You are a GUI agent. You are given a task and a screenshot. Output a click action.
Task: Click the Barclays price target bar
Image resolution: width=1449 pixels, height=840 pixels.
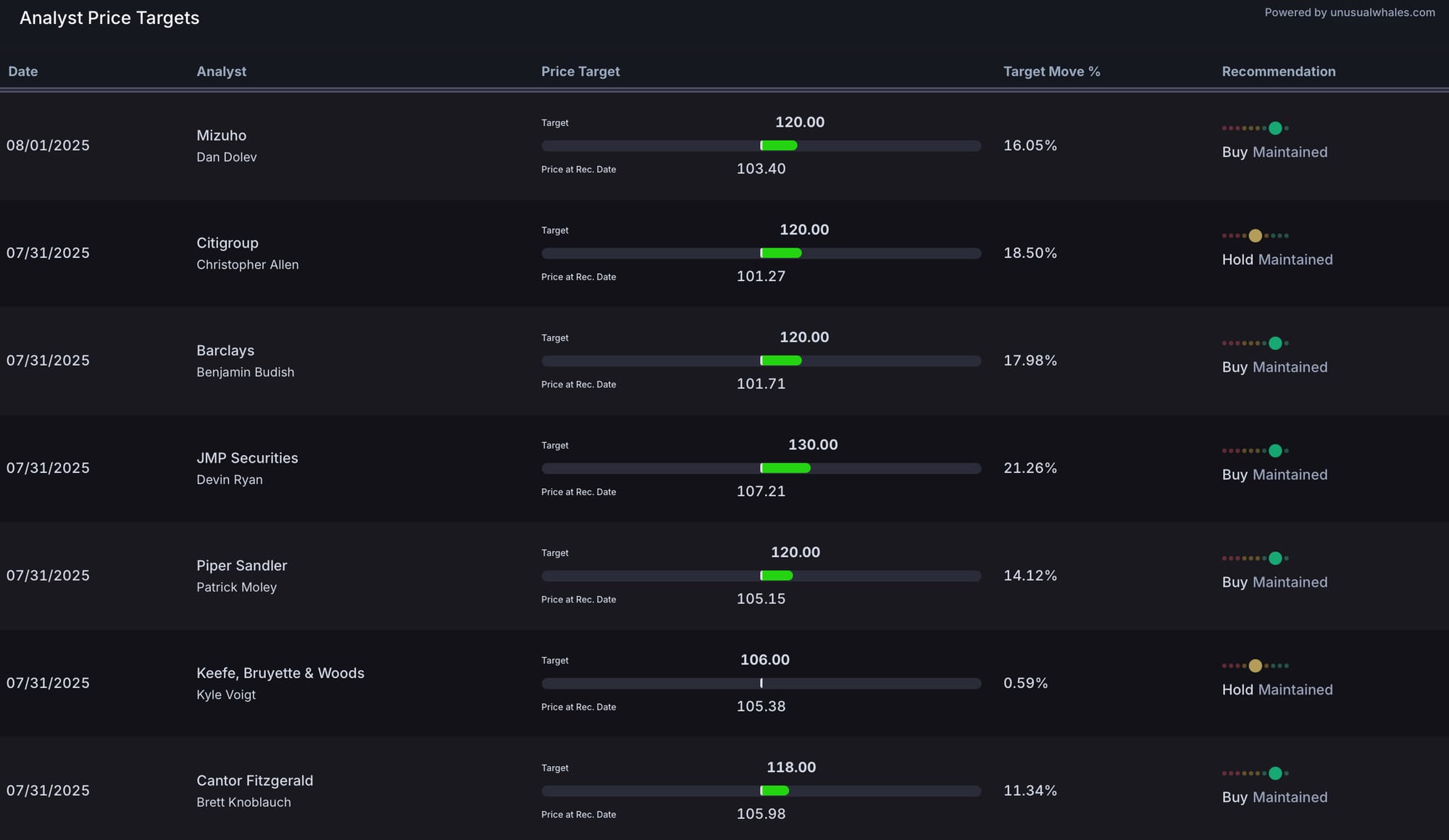[x=761, y=361]
